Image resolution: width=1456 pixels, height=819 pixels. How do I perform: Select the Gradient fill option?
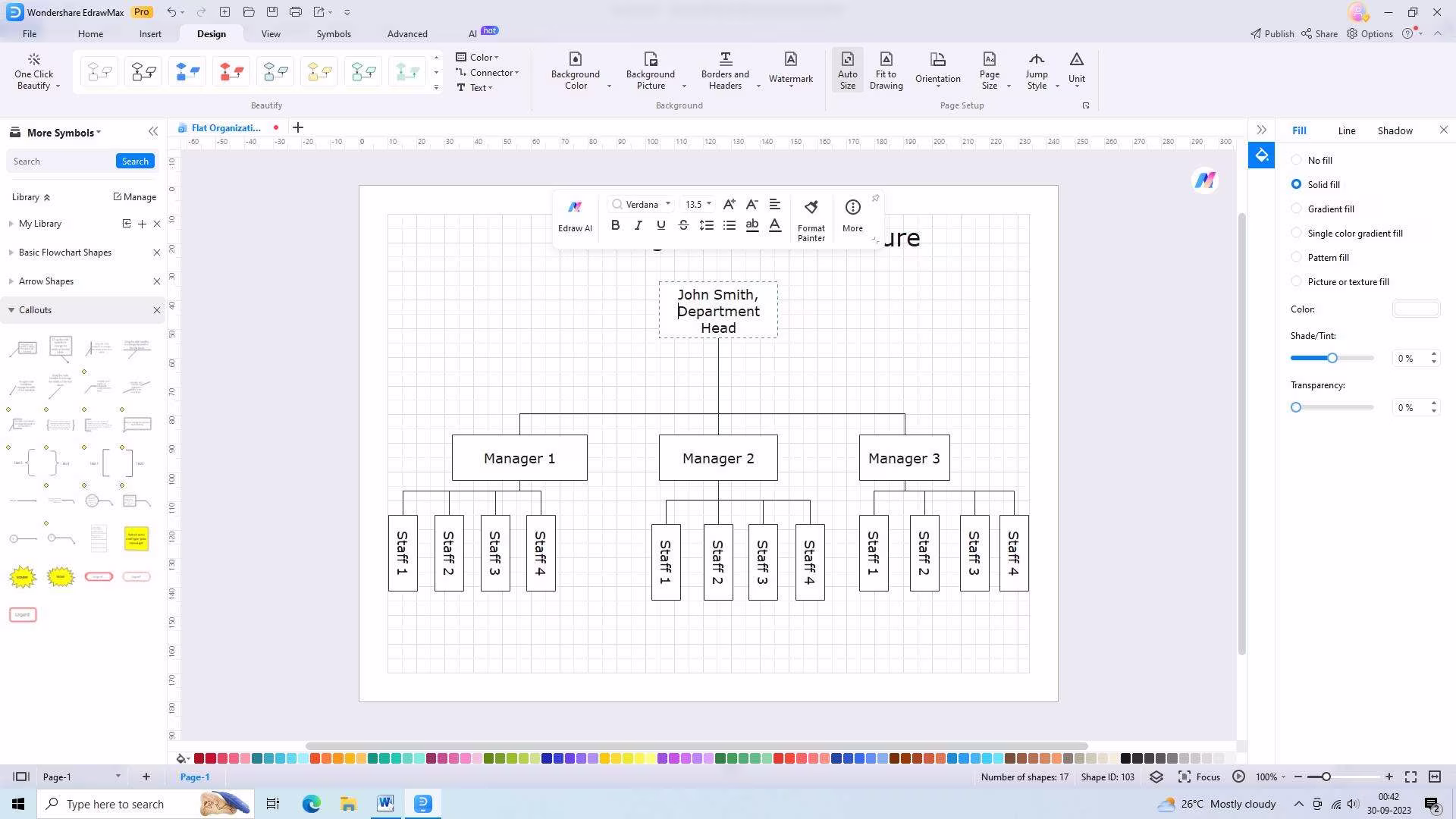1296,209
